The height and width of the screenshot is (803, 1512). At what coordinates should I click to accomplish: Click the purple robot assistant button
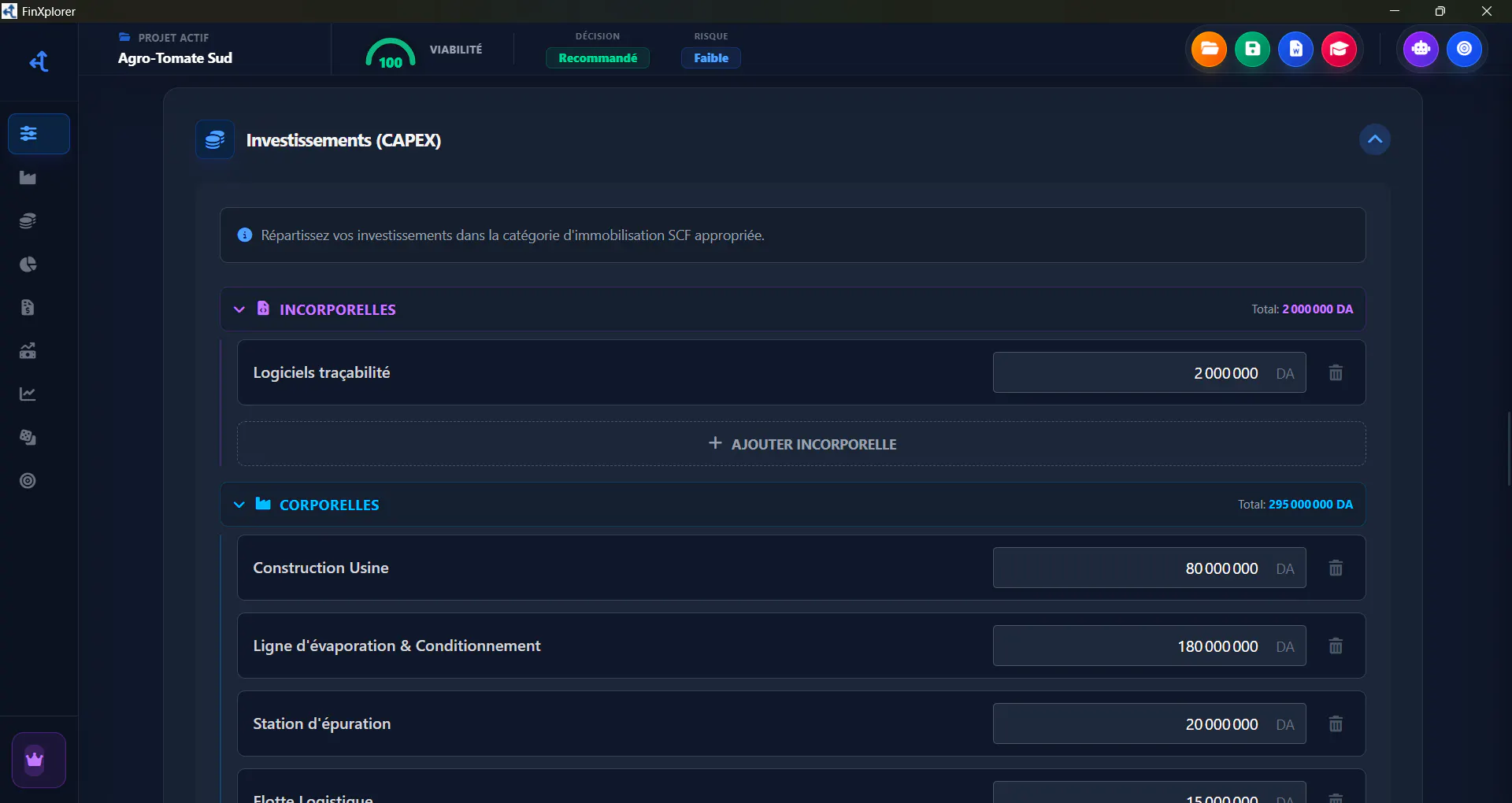[x=1421, y=49]
